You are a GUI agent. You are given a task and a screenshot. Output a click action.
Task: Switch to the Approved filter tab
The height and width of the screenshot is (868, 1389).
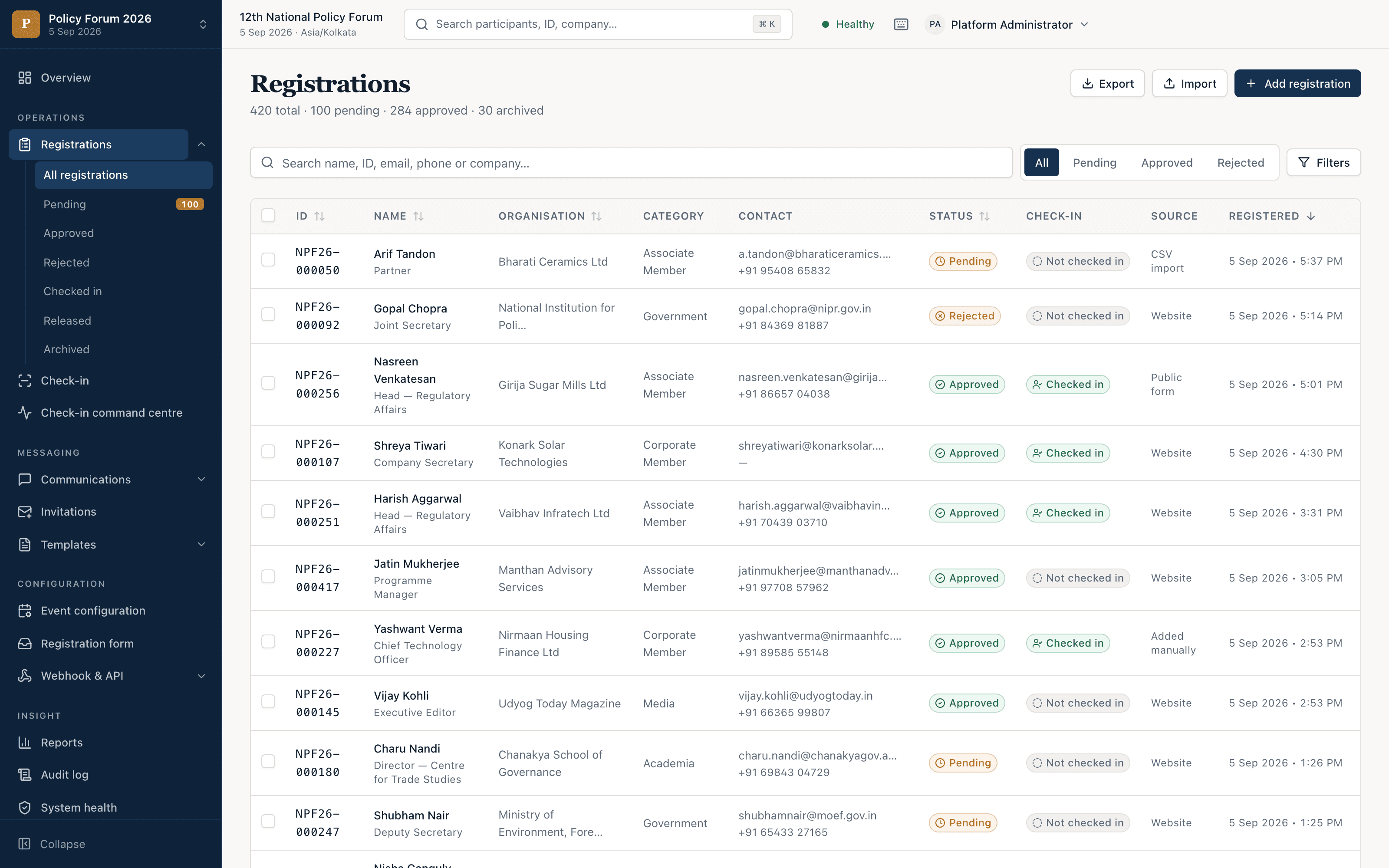pyautogui.click(x=1167, y=162)
